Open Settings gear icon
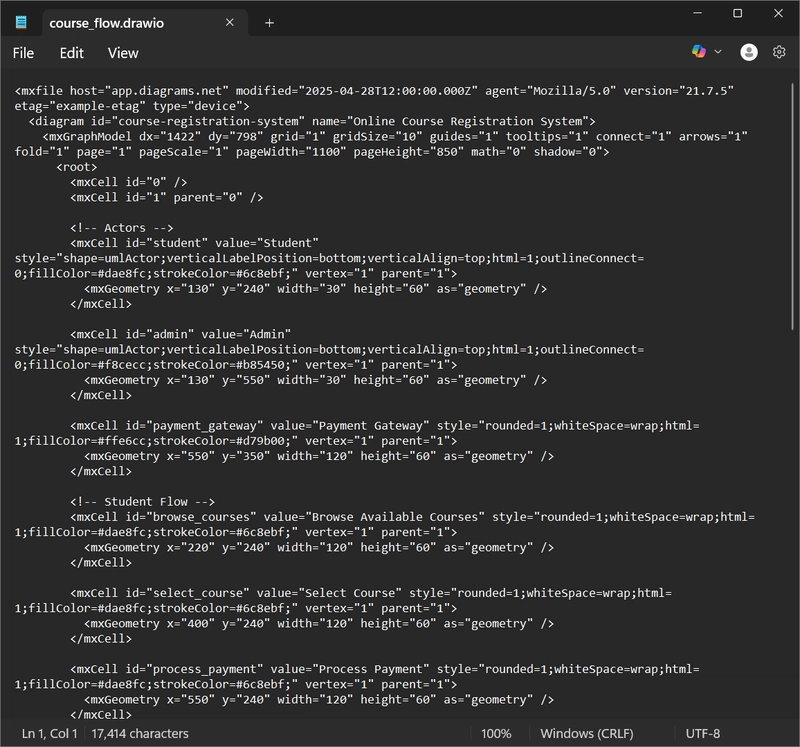This screenshot has height=747, width=800. coord(779,52)
